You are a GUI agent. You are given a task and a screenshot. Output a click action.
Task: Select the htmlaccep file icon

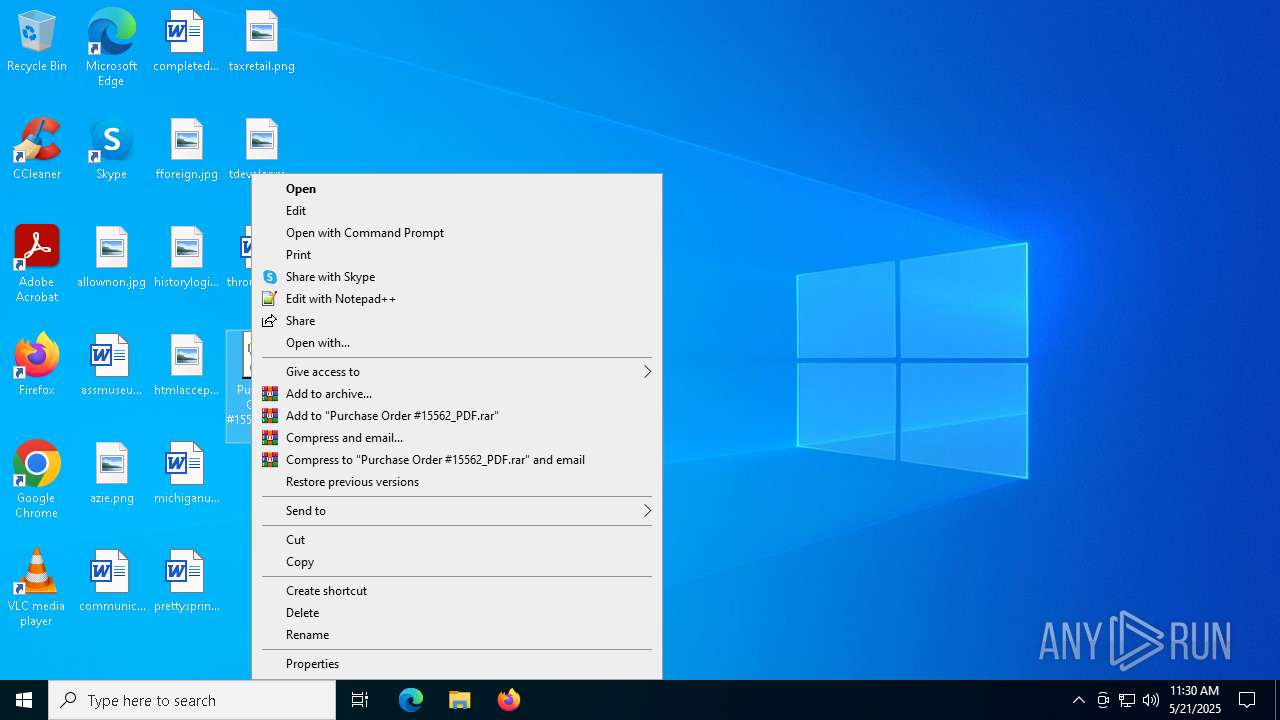pos(187,365)
